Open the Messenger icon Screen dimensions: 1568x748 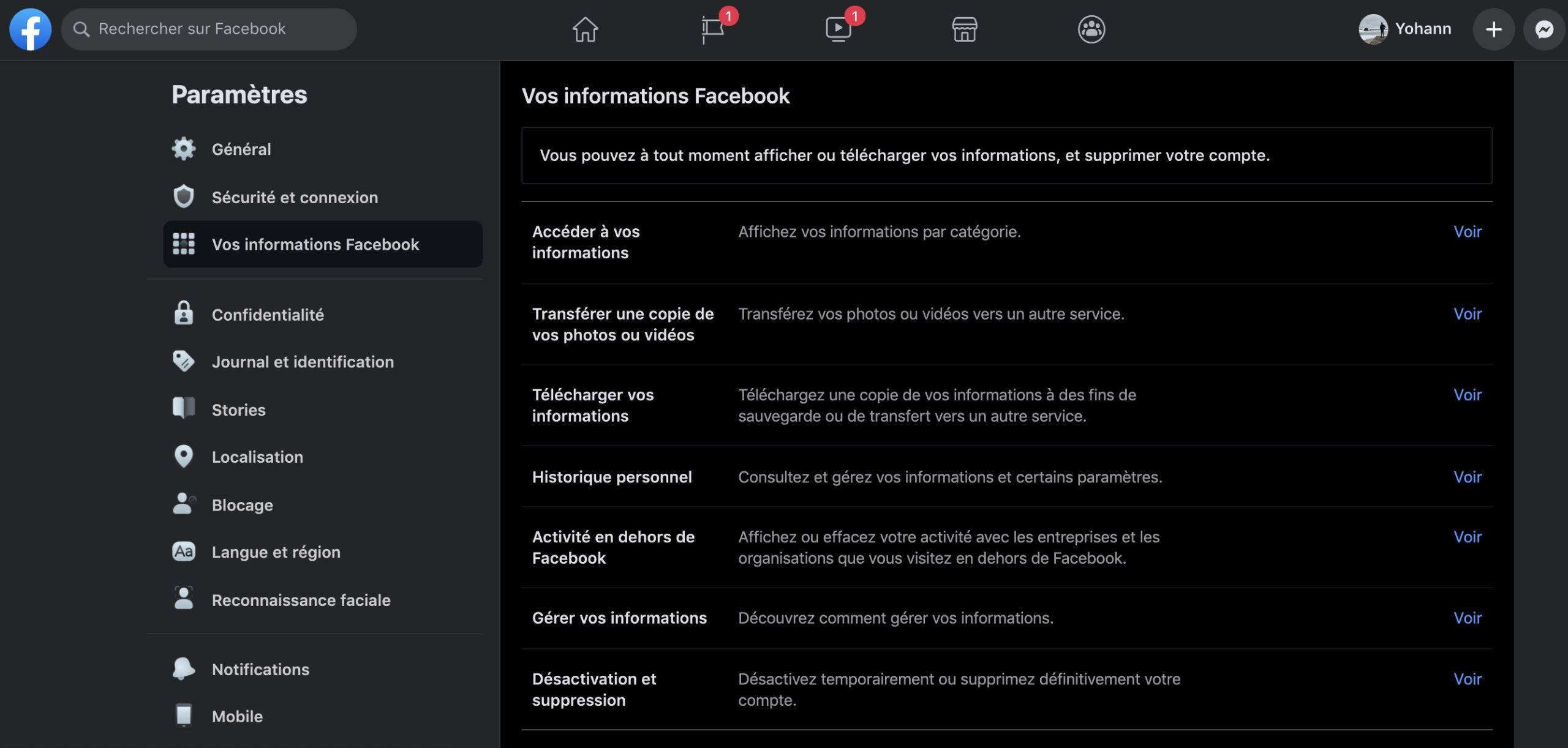click(x=1544, y=29)
